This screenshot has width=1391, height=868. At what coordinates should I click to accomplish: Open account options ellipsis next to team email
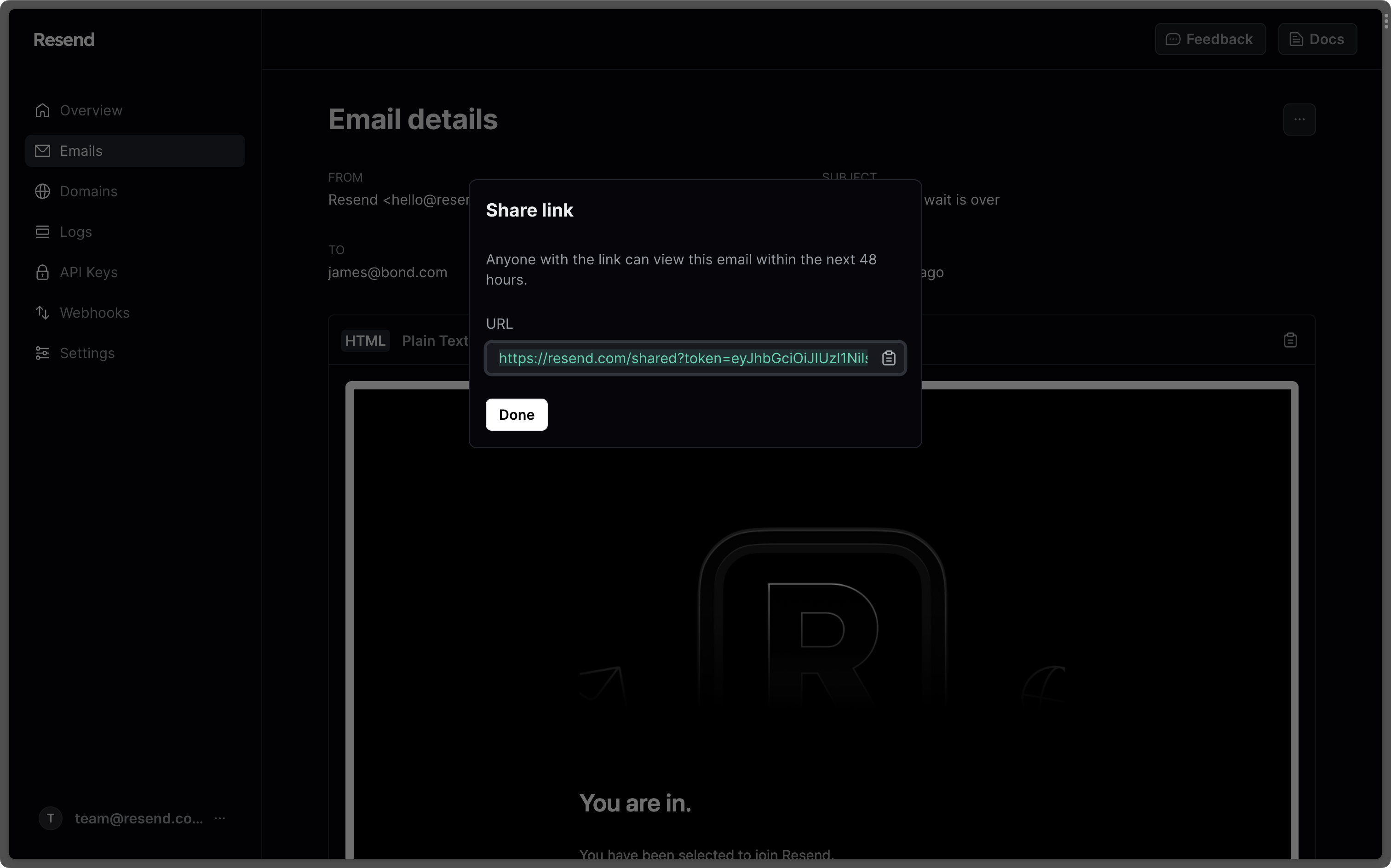pos(220,818)
